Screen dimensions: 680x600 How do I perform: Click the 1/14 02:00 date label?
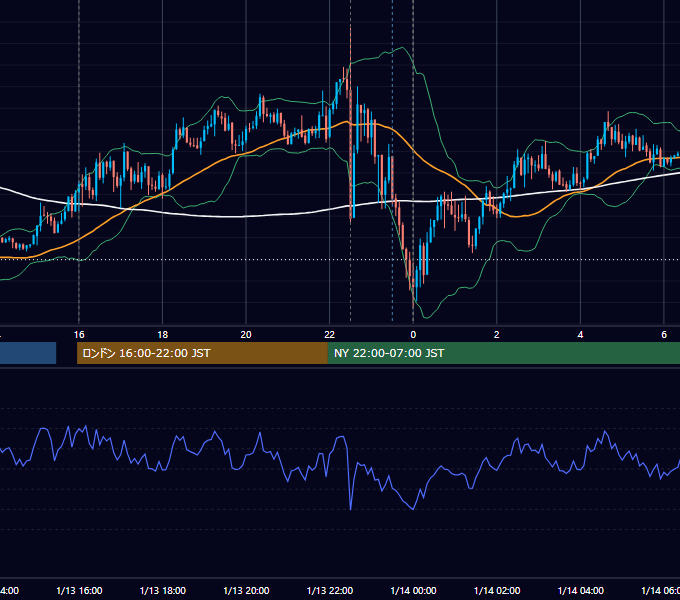pyautogui.click(x=497, y=590)
